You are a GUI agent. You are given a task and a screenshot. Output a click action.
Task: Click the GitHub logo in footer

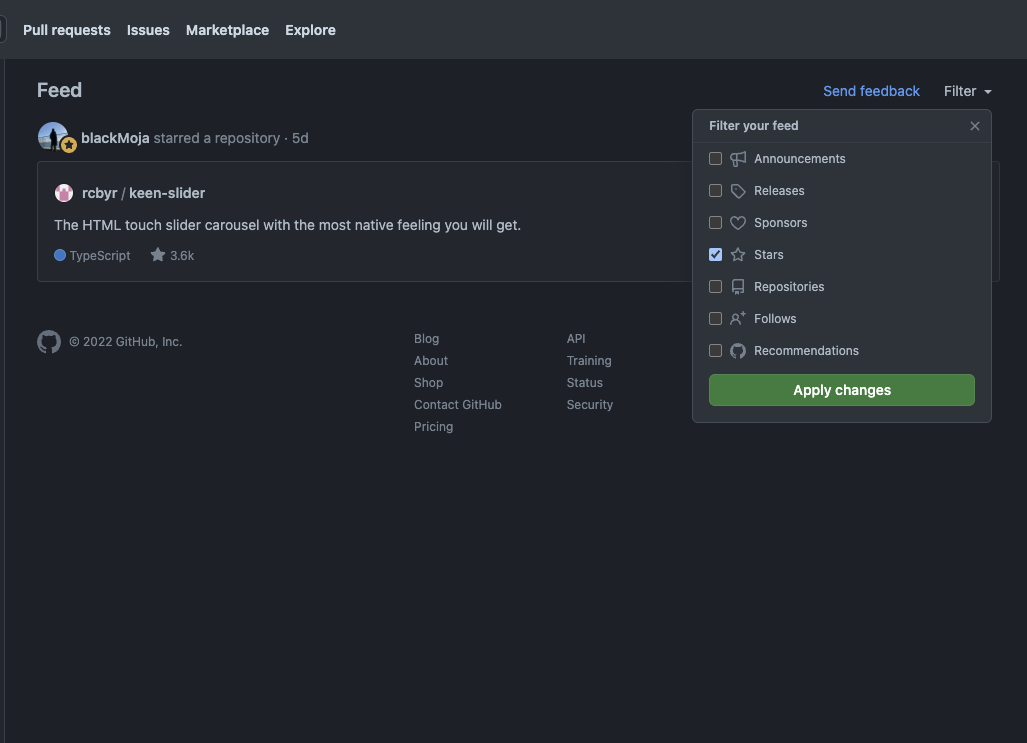point(49,341)
